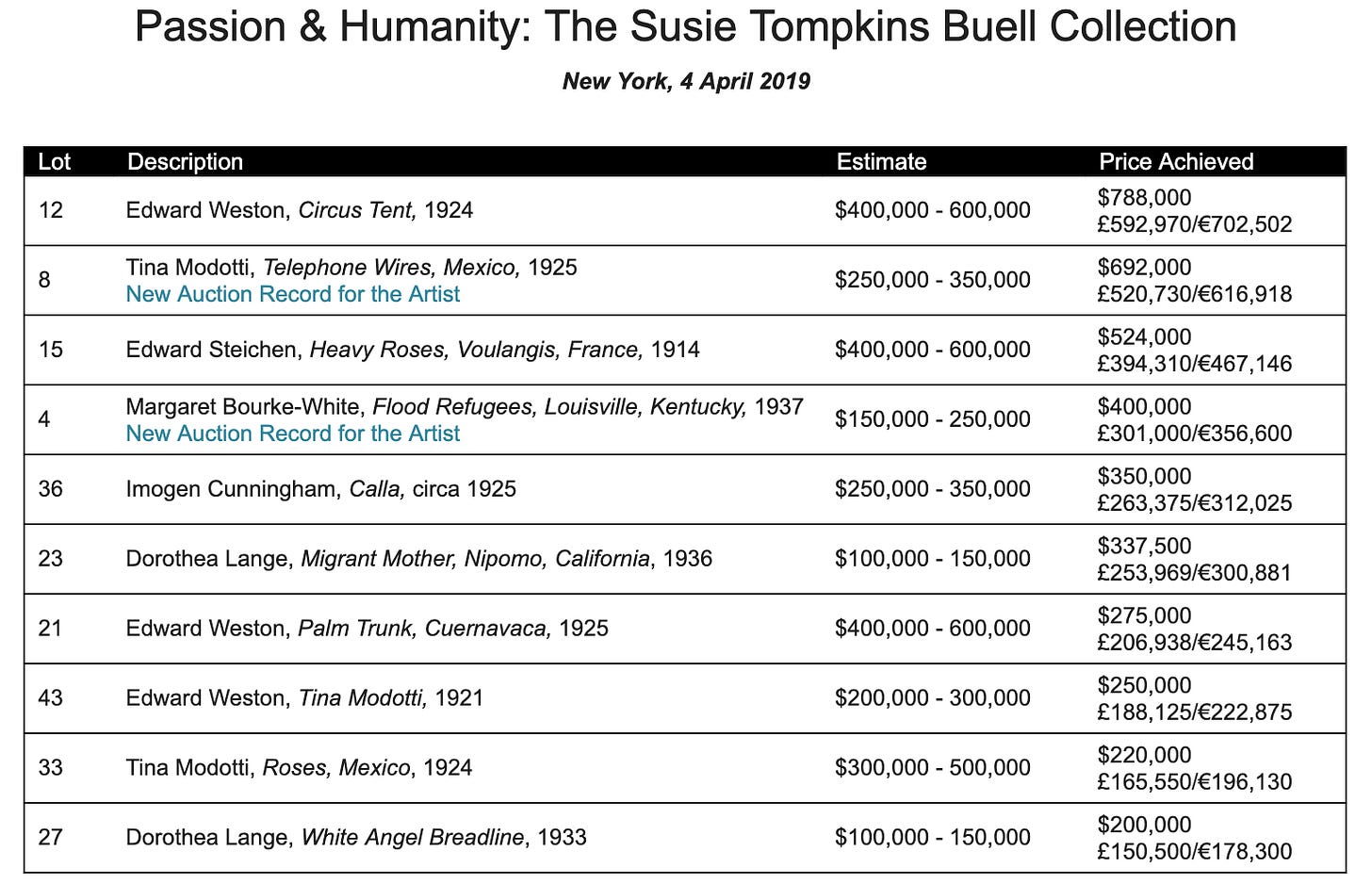The image size is (1372, 884).
Task: Click Edward Steichen Heavy Roses entry
Action: tap(412, 350)
